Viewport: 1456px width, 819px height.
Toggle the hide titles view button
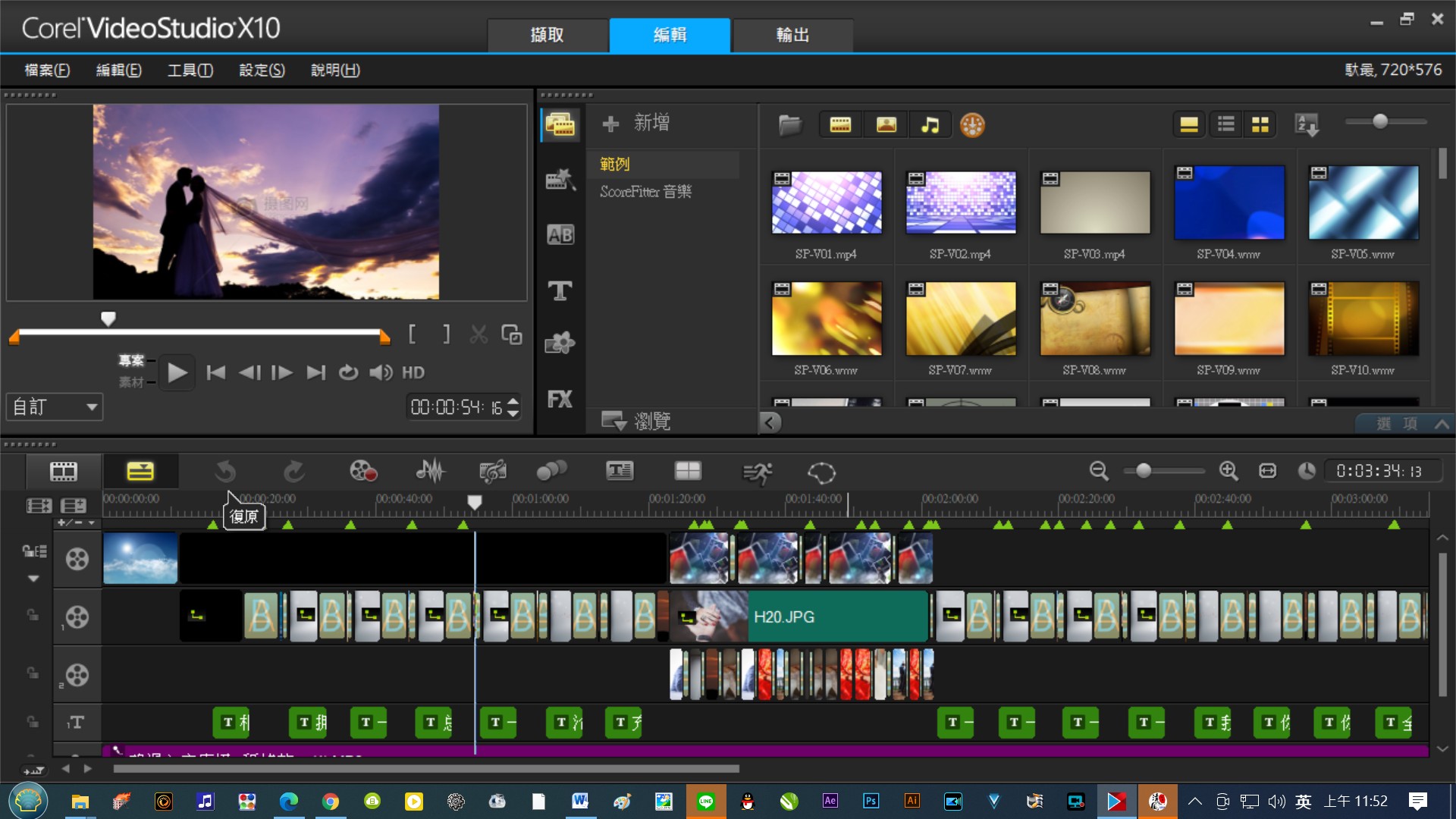1189,124
